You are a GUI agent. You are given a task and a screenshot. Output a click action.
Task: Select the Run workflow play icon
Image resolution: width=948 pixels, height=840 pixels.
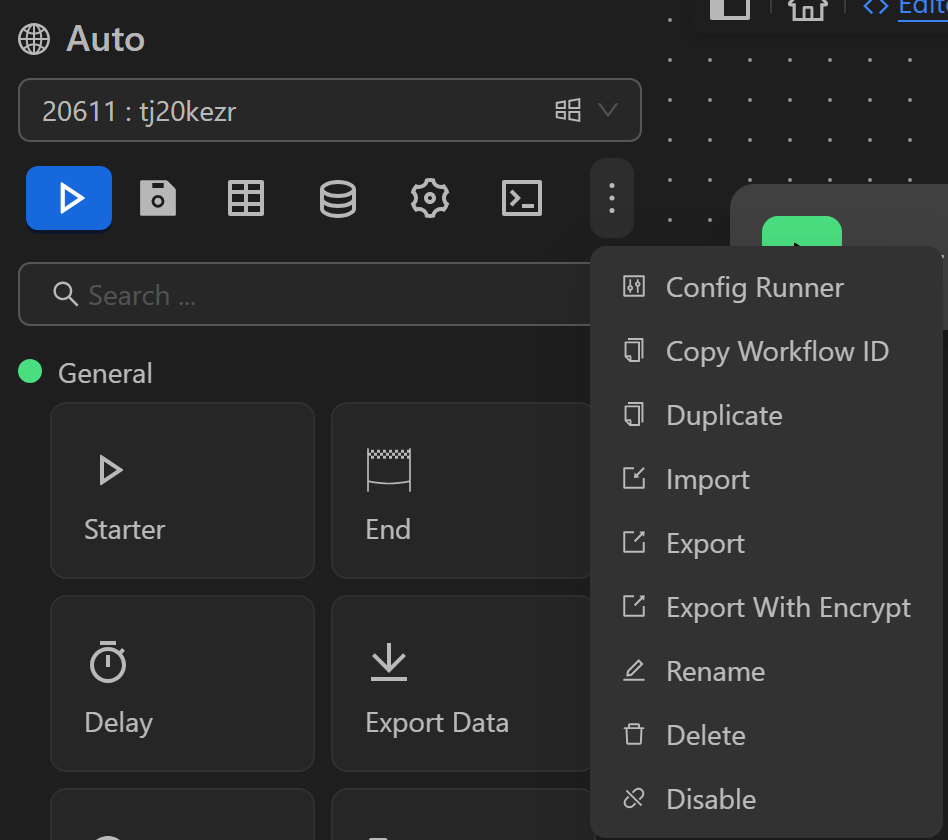coord(68,198)
